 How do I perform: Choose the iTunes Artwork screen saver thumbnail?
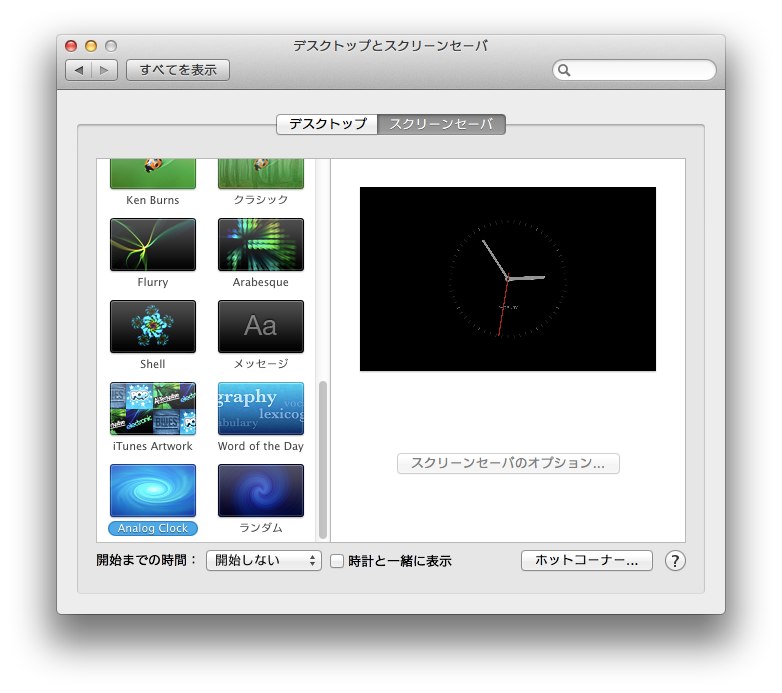[153, 408]
